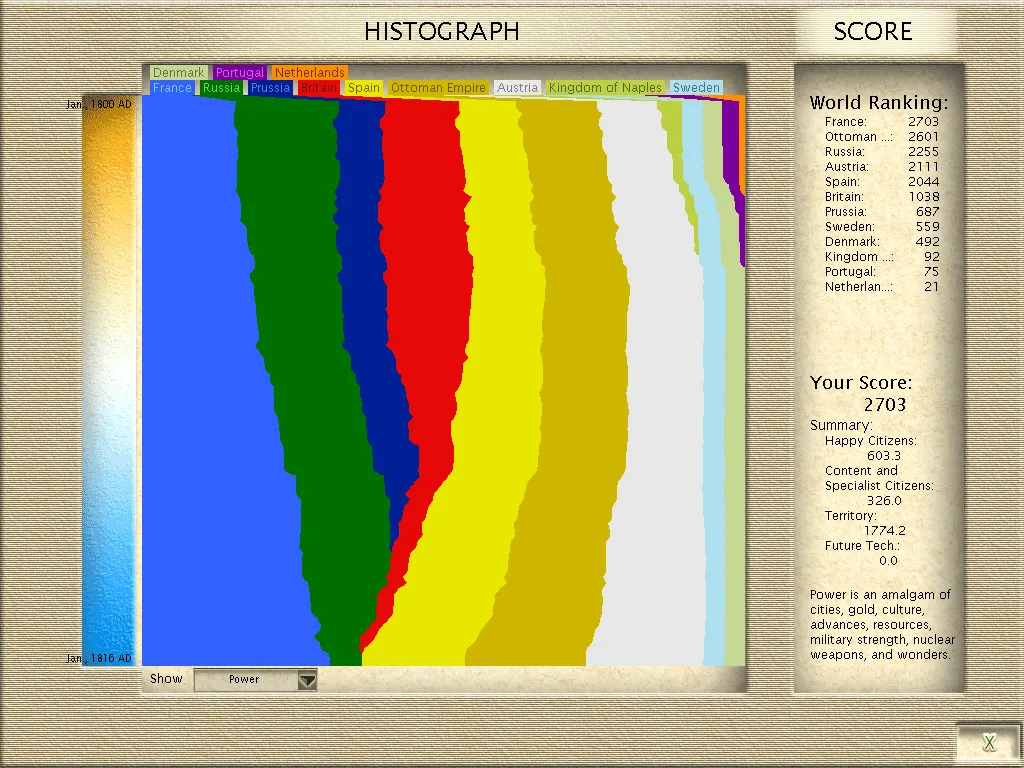Click the Prussia legend label
Image resolution: width=1024 pixels, height=768 pixels.
(270, 88)
